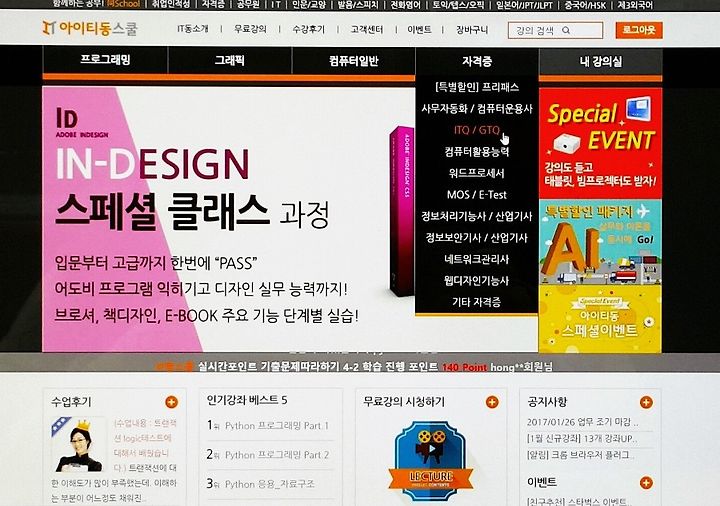
Task: Open notice 2017/01/26 업무 조기 마감
Action: tap(582, 422)
